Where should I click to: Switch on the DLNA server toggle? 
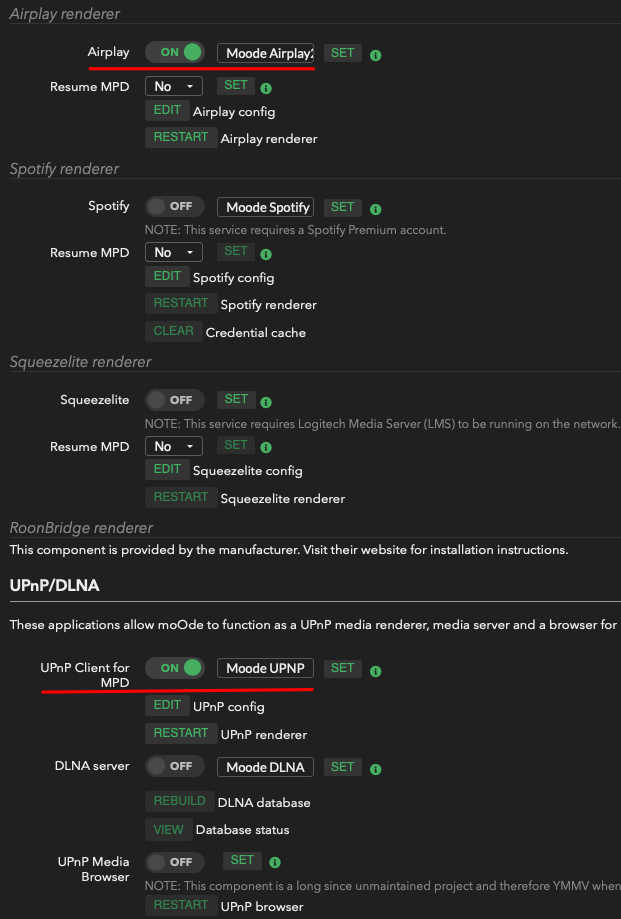click(175, 766)
